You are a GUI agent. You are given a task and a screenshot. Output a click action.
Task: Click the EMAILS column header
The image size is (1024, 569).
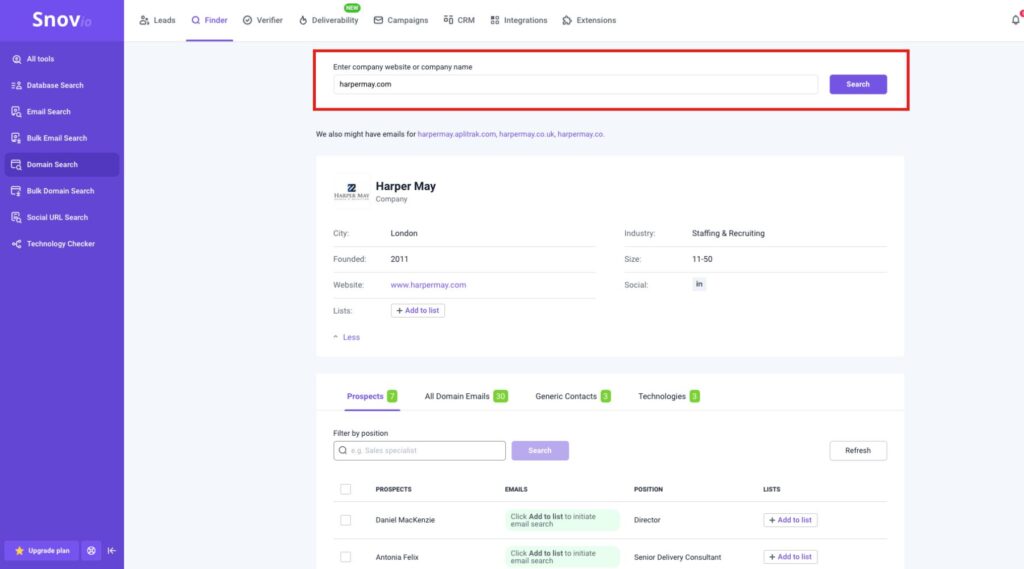pyautogui.click(x=516, y=489)
